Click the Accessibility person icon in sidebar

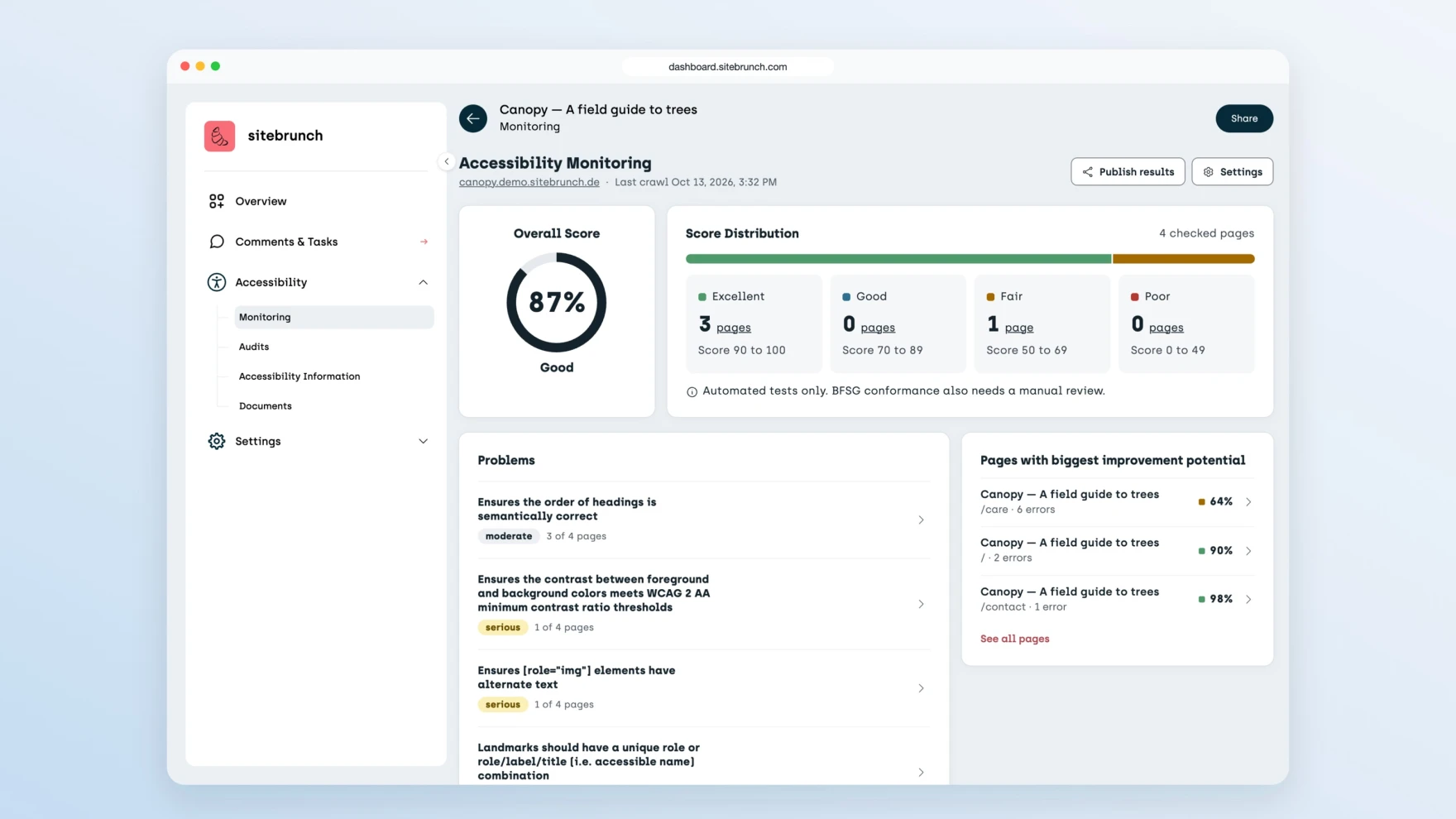(x=217, y=282)
